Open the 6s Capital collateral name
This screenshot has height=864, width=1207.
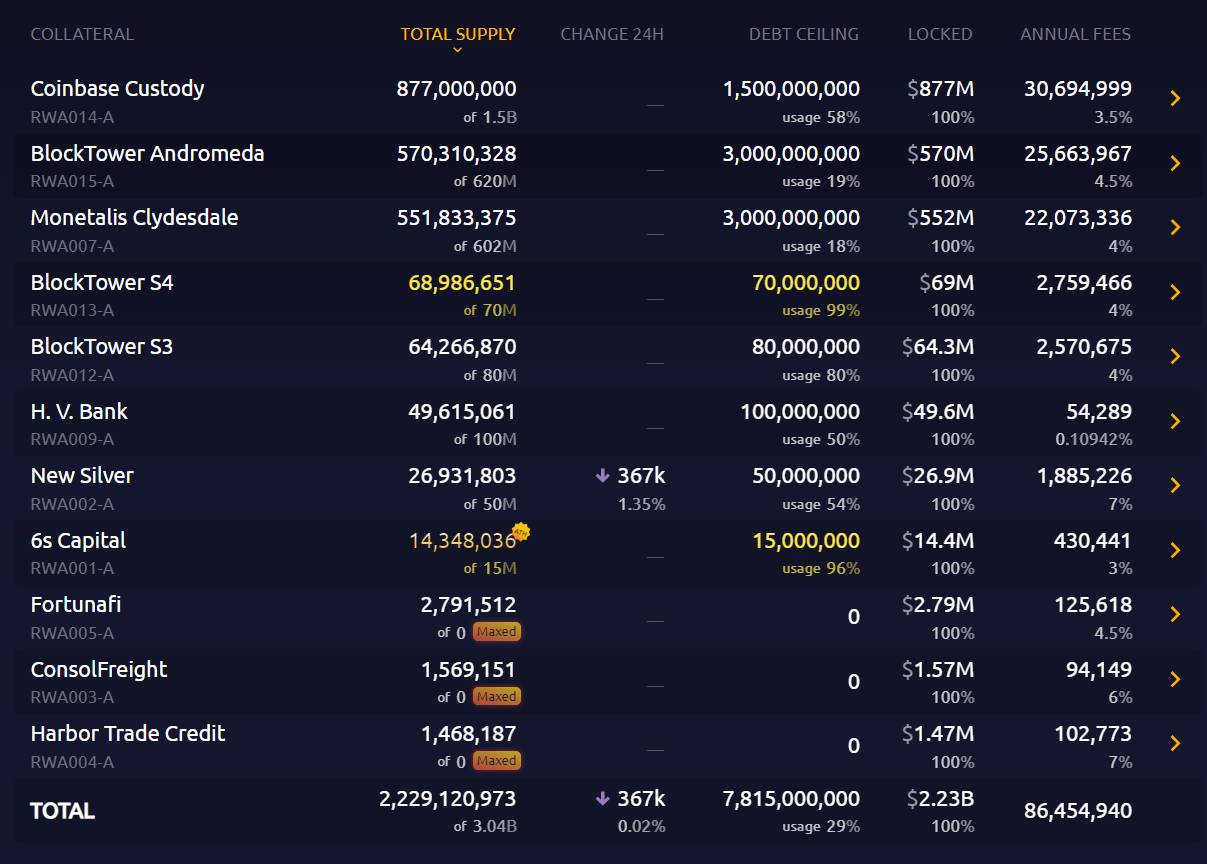pyautogui.click(x=78, y=541)
